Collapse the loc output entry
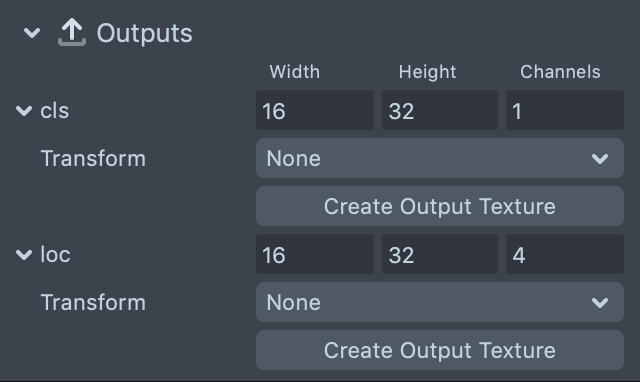 [x=24, y=255]
